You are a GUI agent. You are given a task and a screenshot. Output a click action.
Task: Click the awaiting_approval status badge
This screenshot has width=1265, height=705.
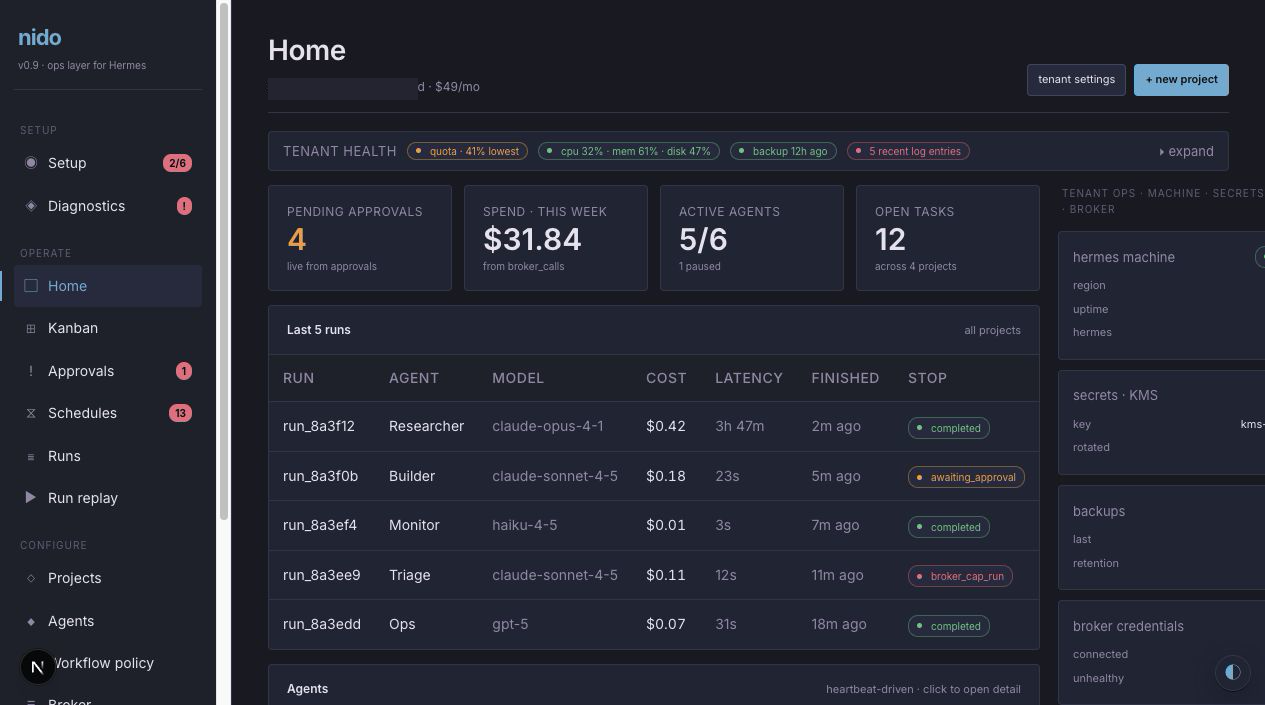pyautogui.click(x=966, y=477)
